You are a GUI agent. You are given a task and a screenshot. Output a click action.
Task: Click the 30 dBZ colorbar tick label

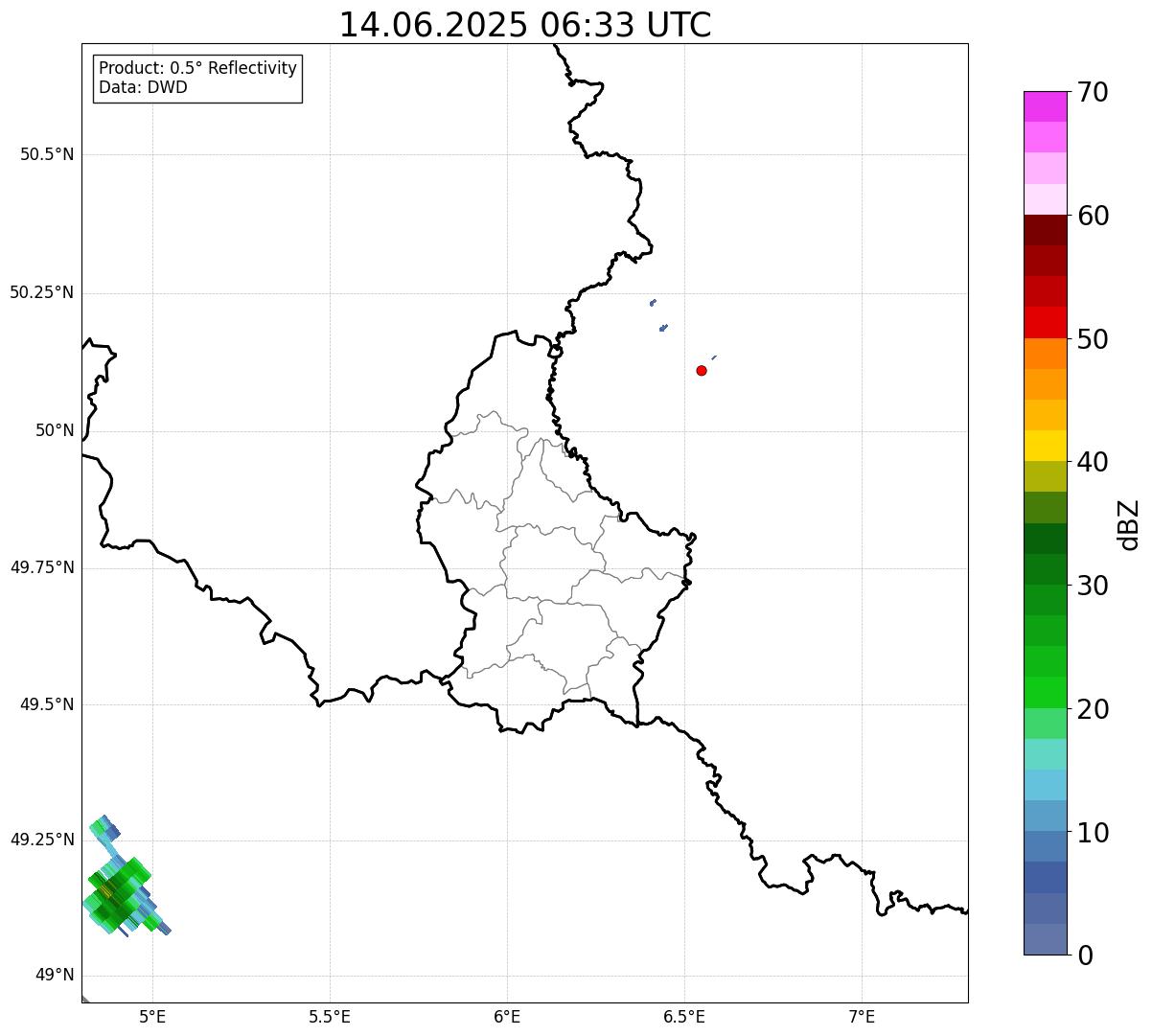click(x=1092, y=586)
